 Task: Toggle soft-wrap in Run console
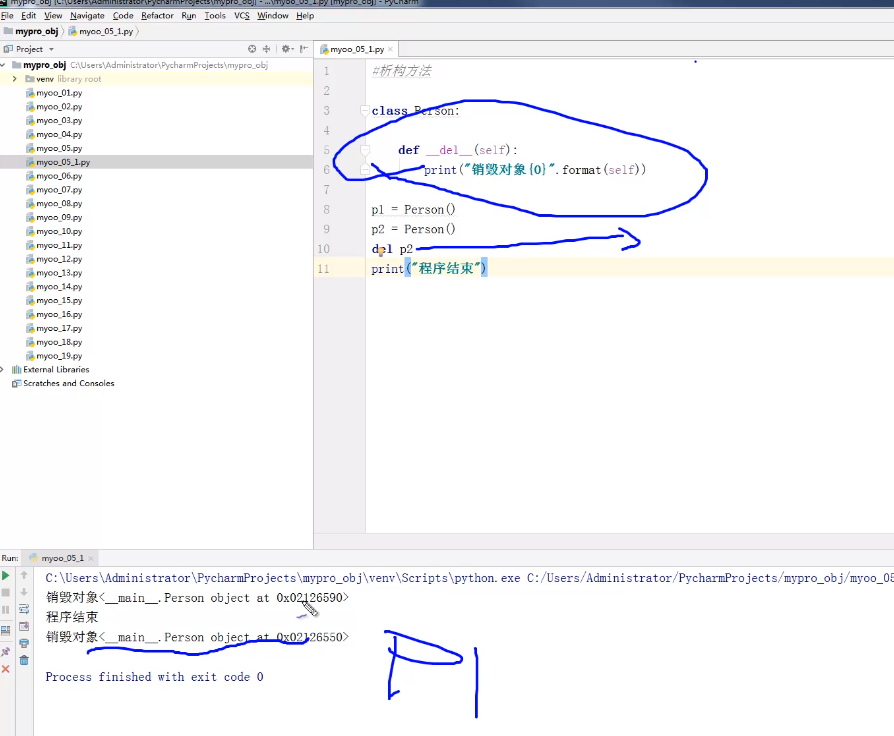[x=24, y=609]
